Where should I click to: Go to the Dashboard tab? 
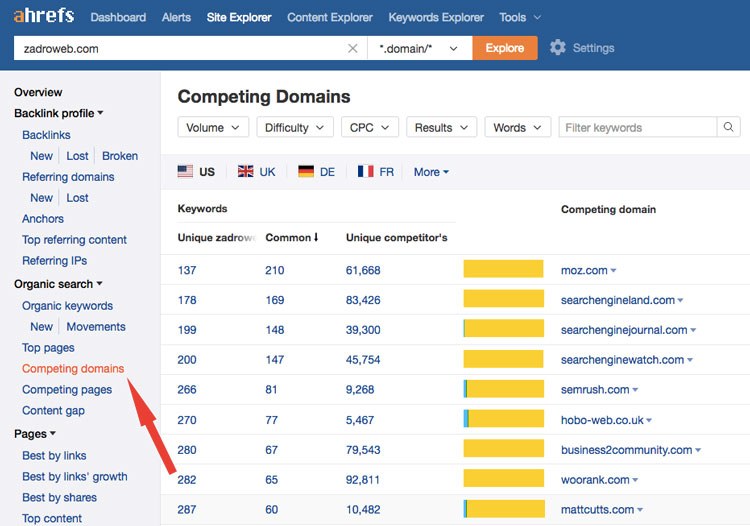pos(118,17)
